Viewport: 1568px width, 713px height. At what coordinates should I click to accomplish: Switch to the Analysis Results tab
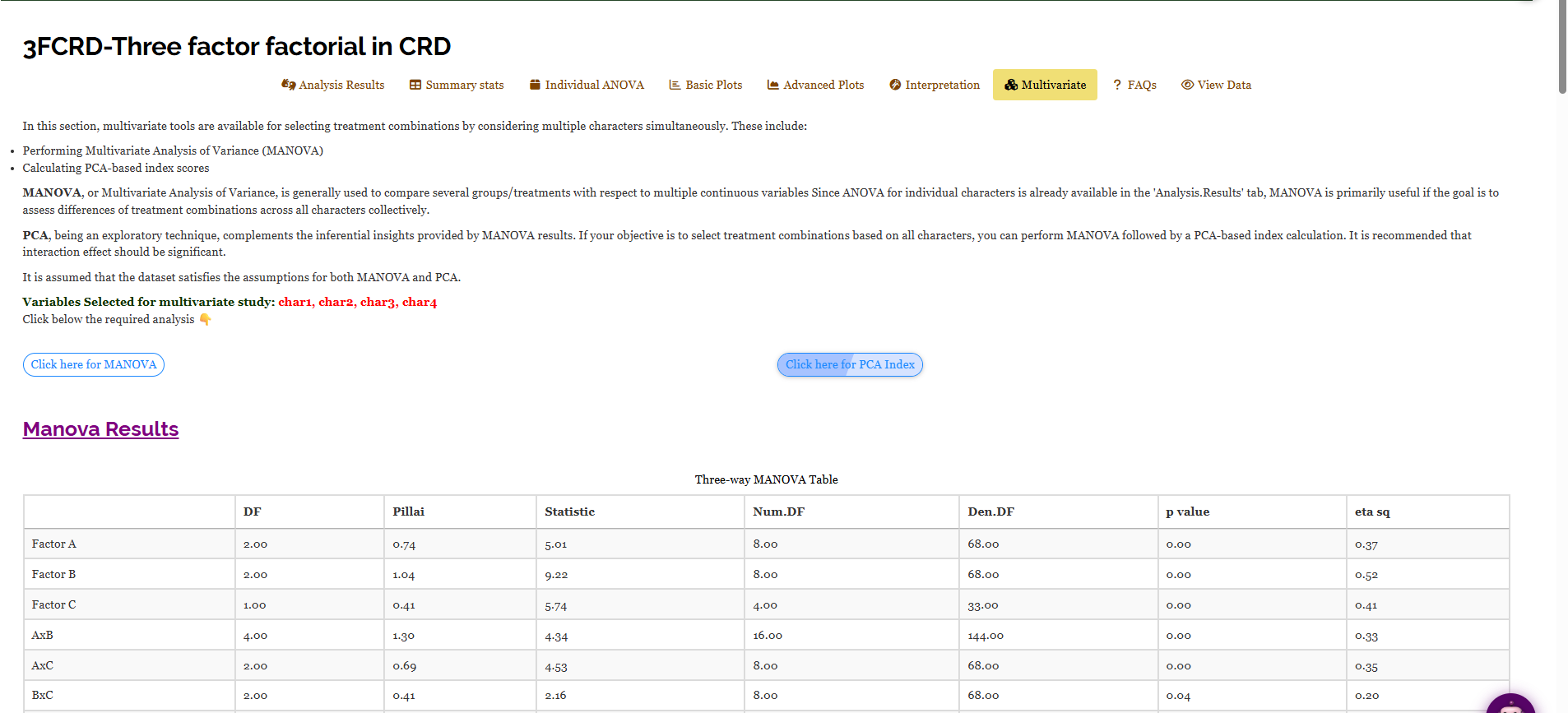pyautogui.click(x=333, y=85)
